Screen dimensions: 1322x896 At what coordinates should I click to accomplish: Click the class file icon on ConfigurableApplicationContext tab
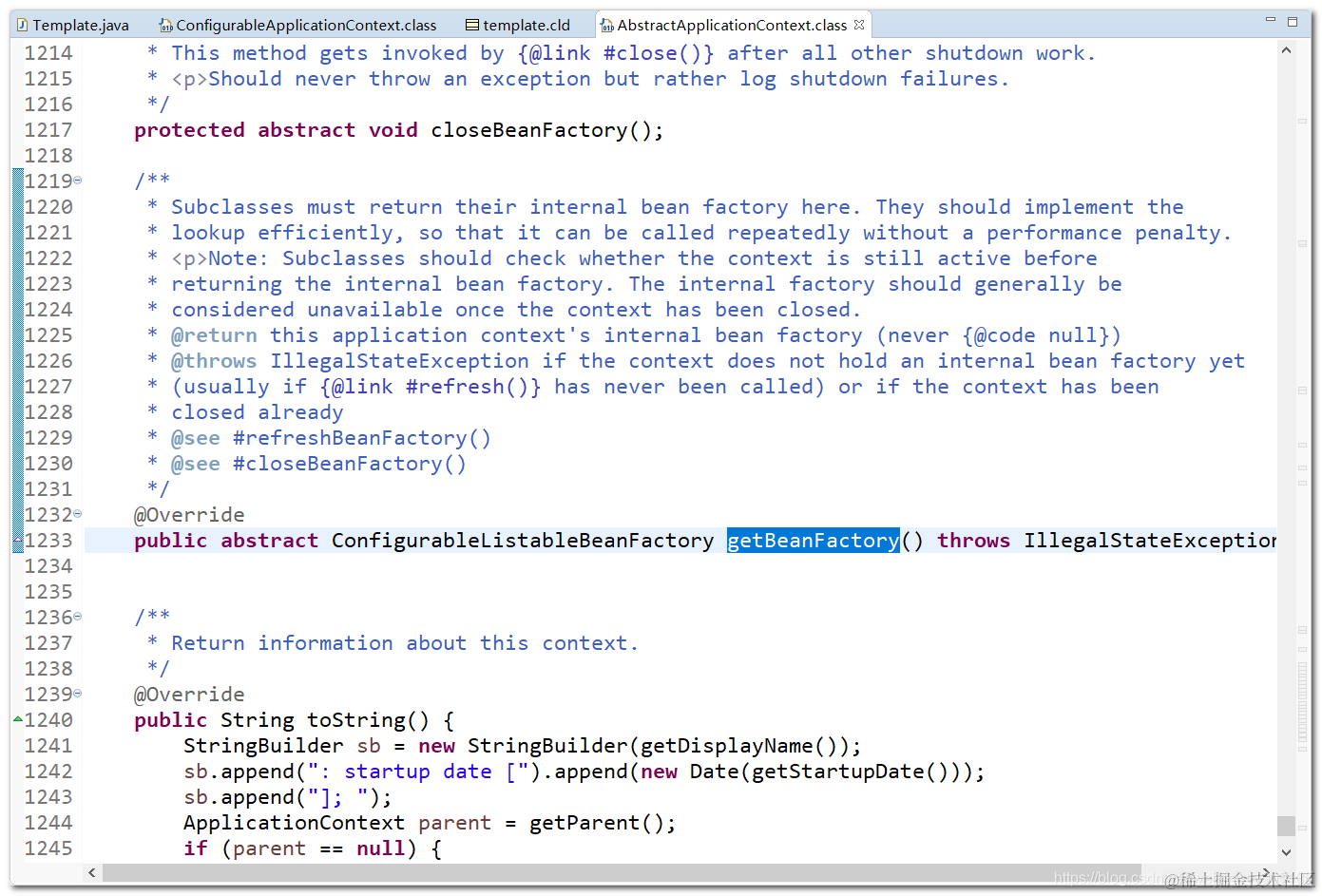(165, 26)
